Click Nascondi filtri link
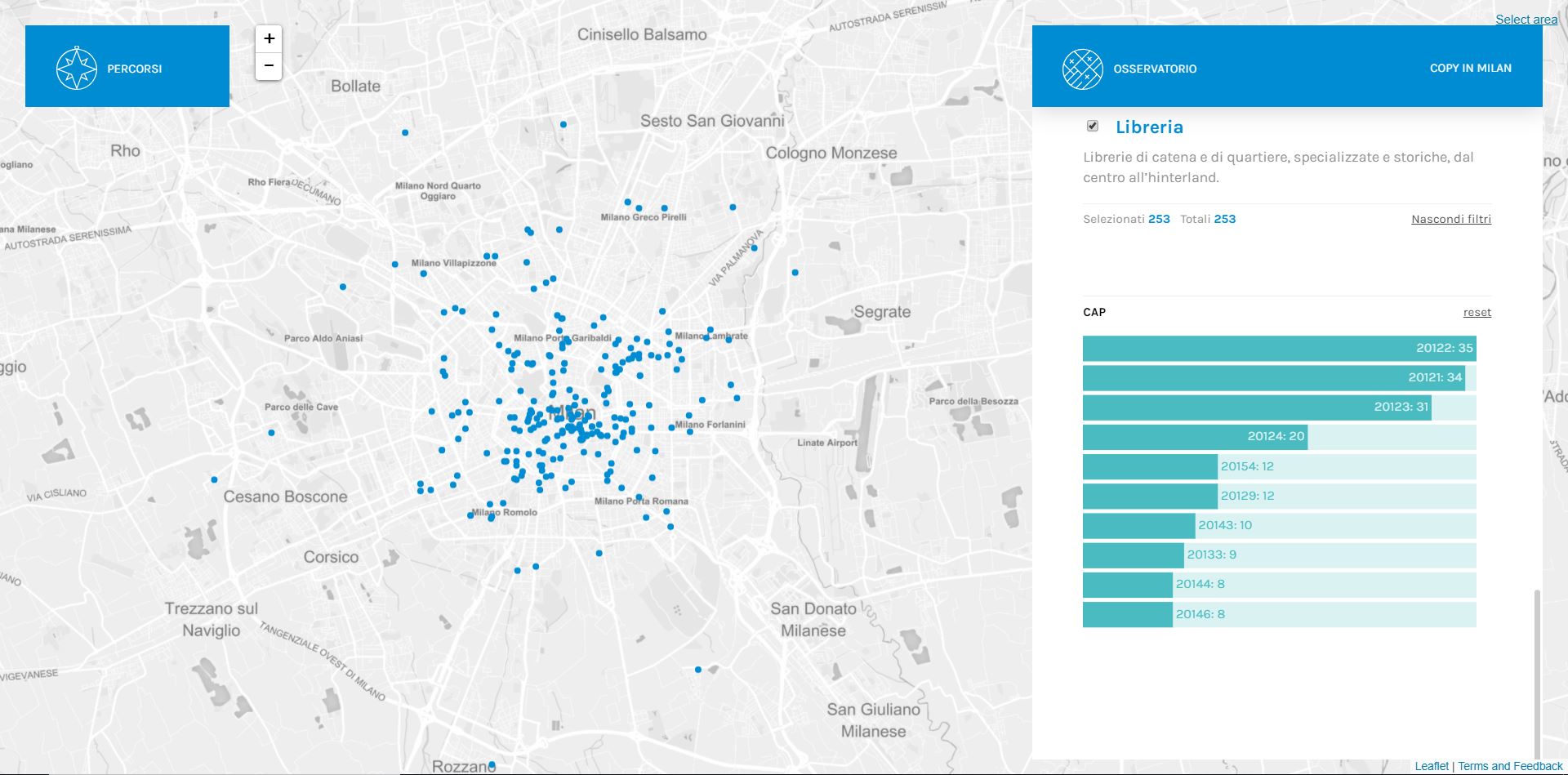This screenshot has width=1568, height=775. click(x=1451, y=219)
